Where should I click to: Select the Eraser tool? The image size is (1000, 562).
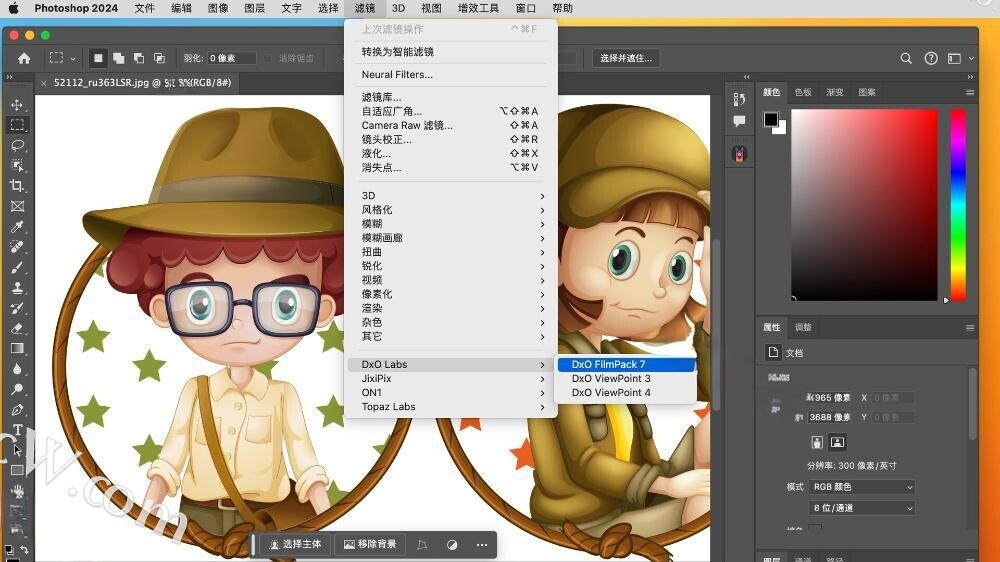[x=17, y=329]
